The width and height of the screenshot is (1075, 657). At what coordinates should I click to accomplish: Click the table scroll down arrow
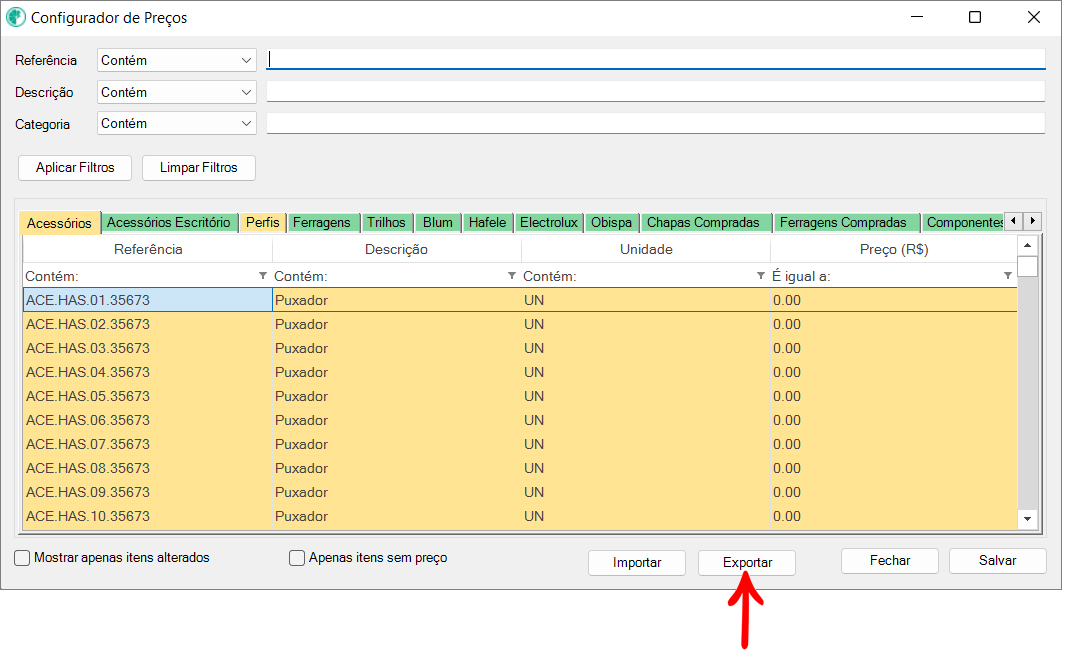coord(1027,519)
